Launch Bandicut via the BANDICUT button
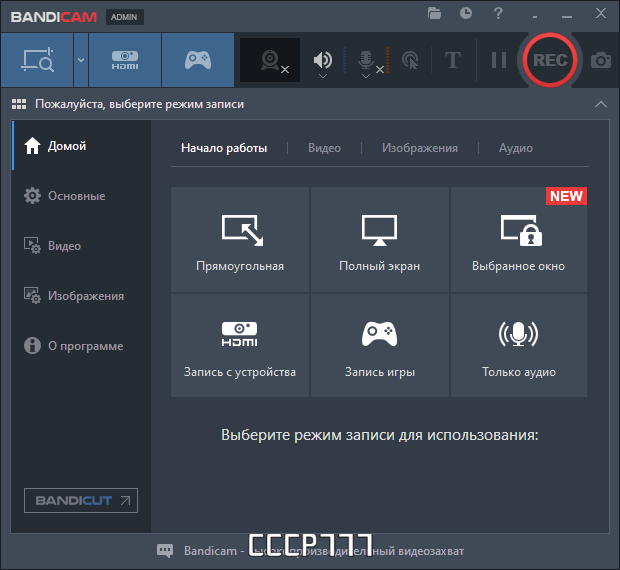The image size is (620, 570). tap(81, 500)
